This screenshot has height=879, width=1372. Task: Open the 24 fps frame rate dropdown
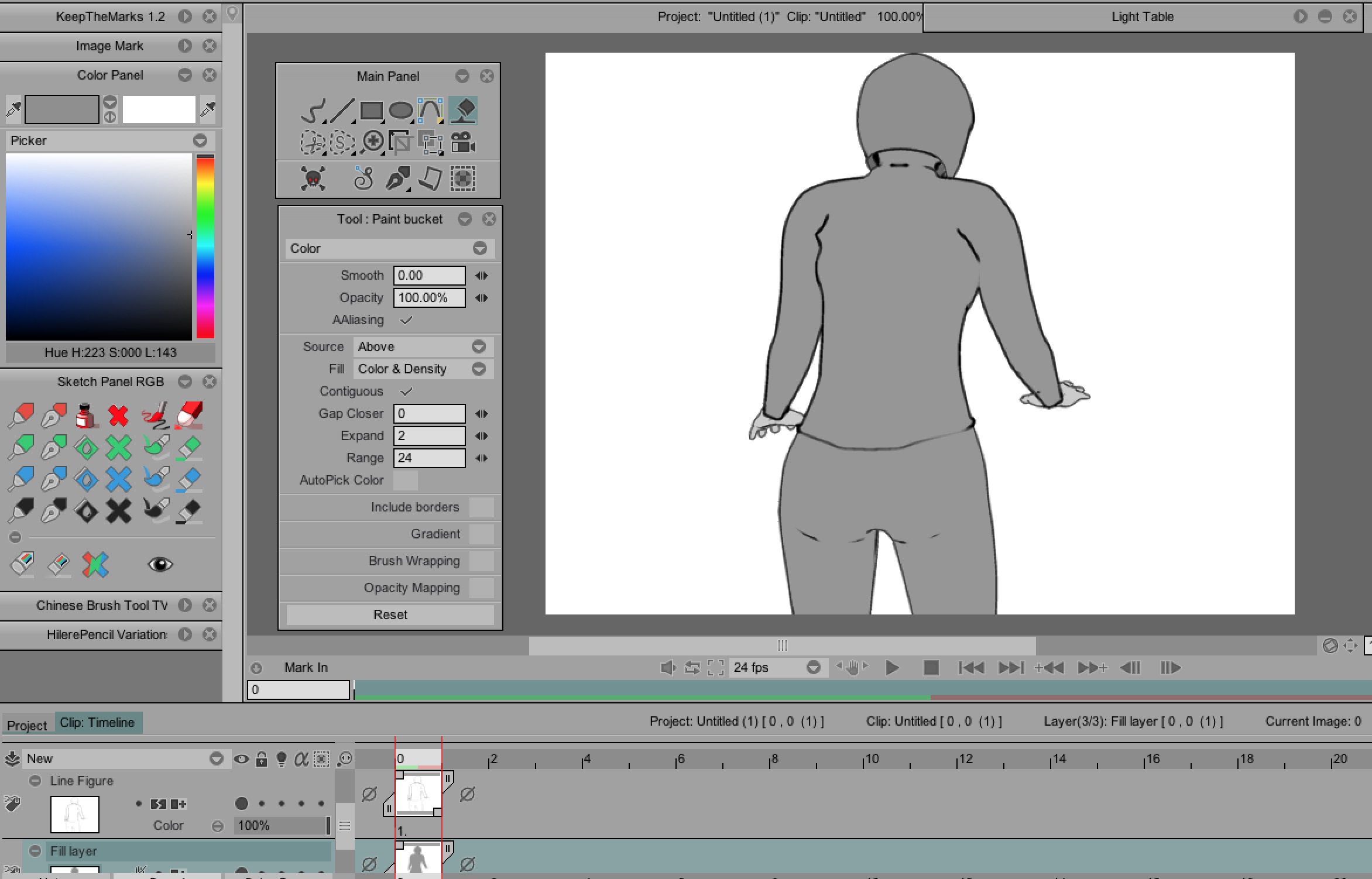click(778, 668)
